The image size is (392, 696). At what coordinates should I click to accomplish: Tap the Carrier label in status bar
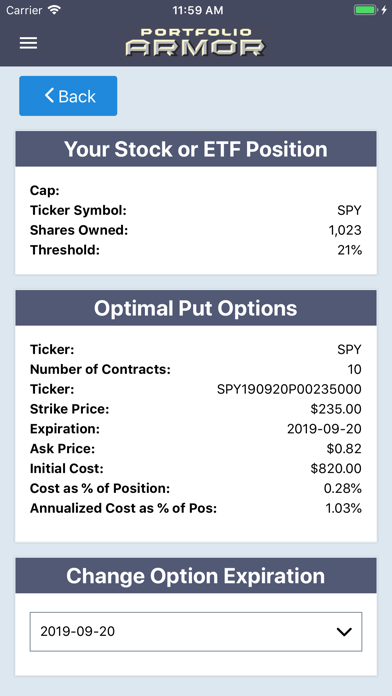pyautogui.click(x=25, y=10)
